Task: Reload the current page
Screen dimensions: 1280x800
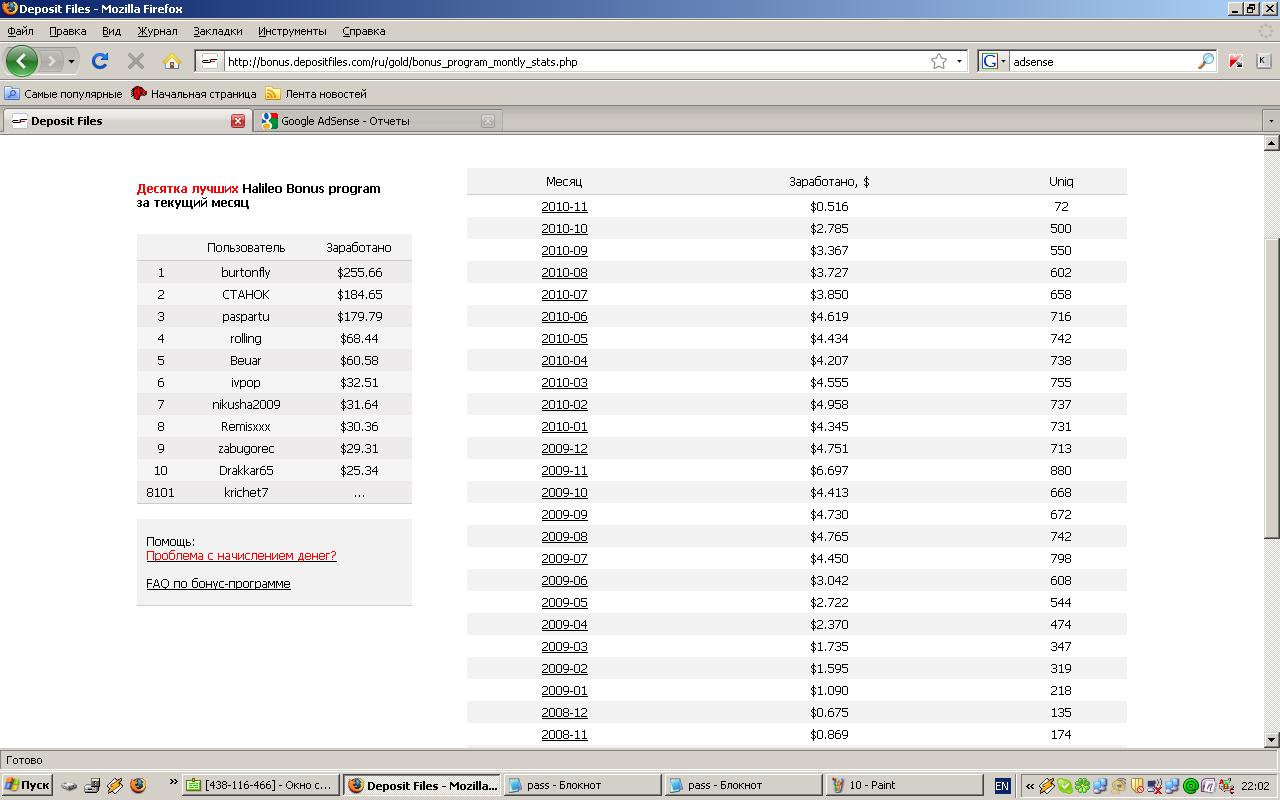Action: pos(100,61)
